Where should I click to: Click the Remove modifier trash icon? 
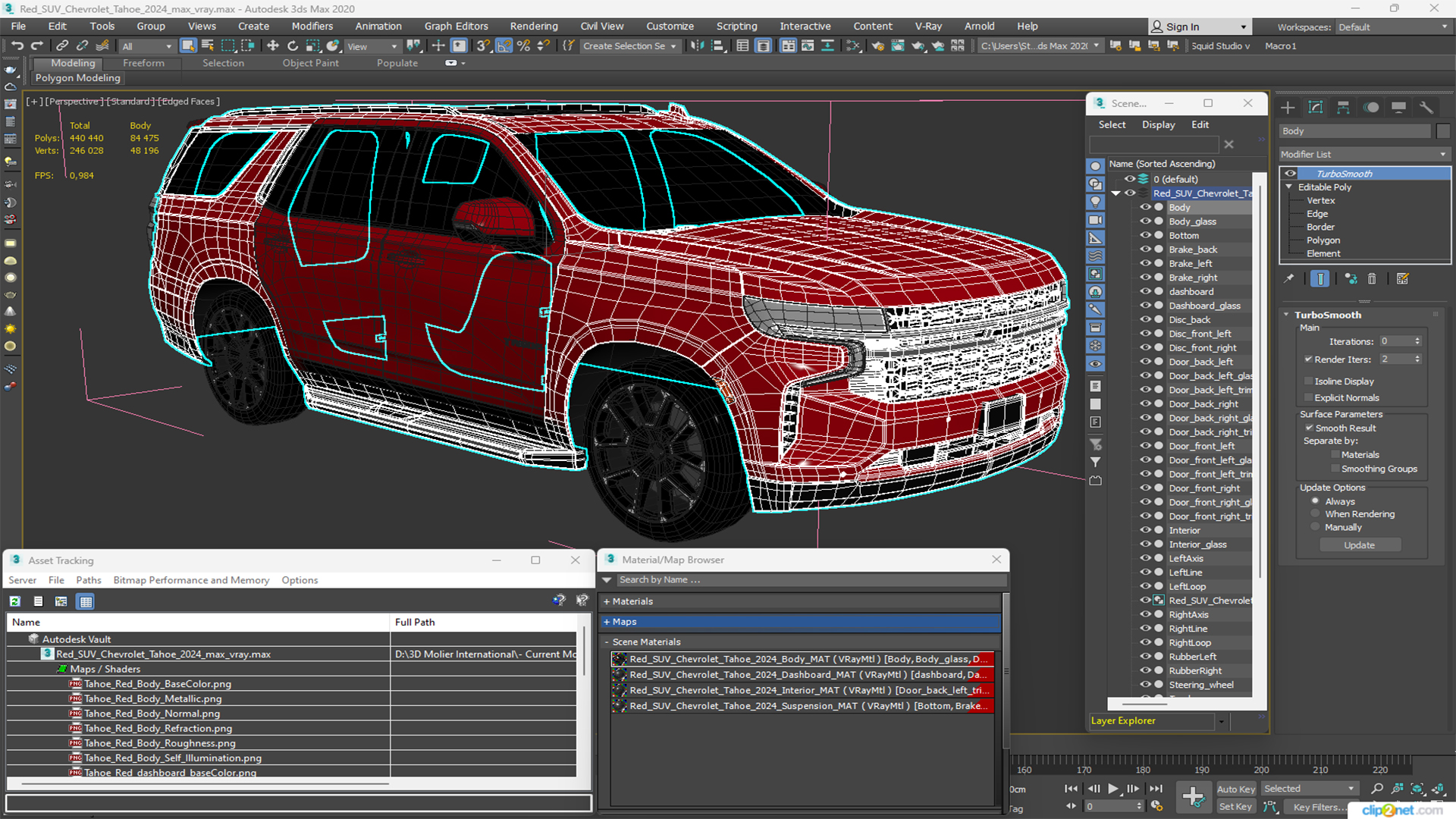click(1372, 279)
